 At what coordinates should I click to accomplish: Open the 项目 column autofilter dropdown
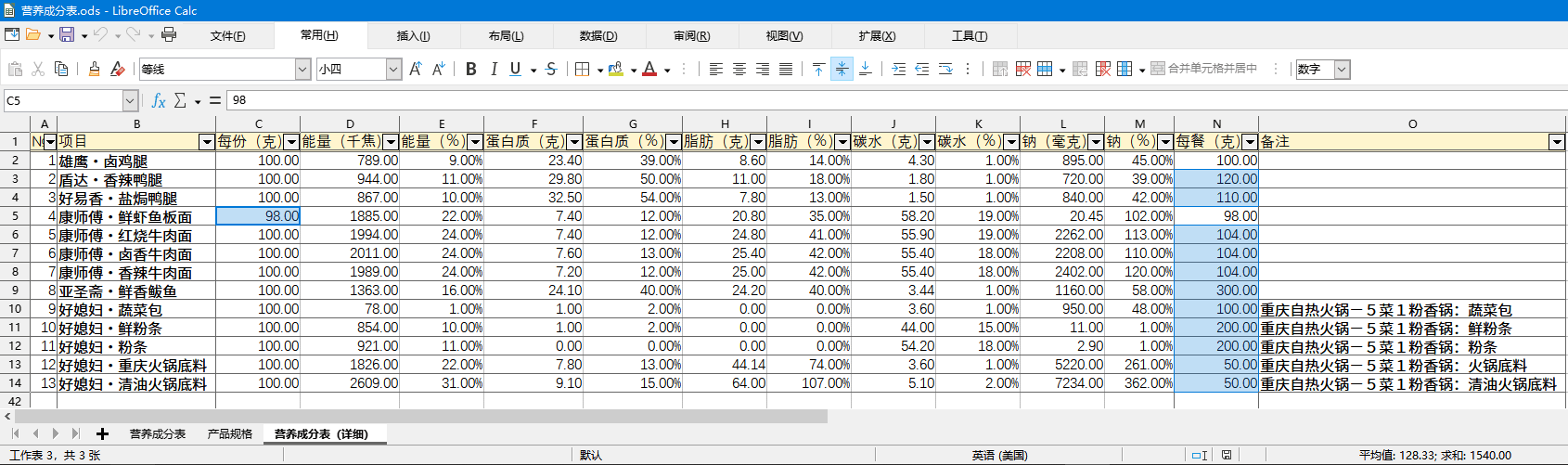(x=207, y=142)
